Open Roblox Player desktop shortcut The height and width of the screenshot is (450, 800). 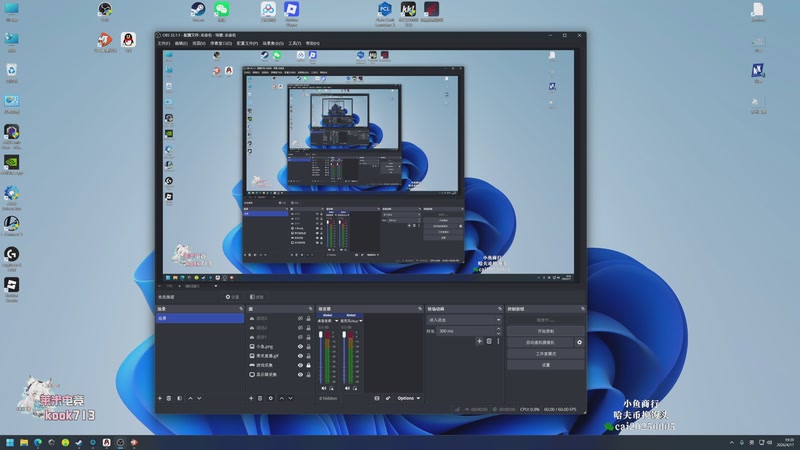coord(292,13)
